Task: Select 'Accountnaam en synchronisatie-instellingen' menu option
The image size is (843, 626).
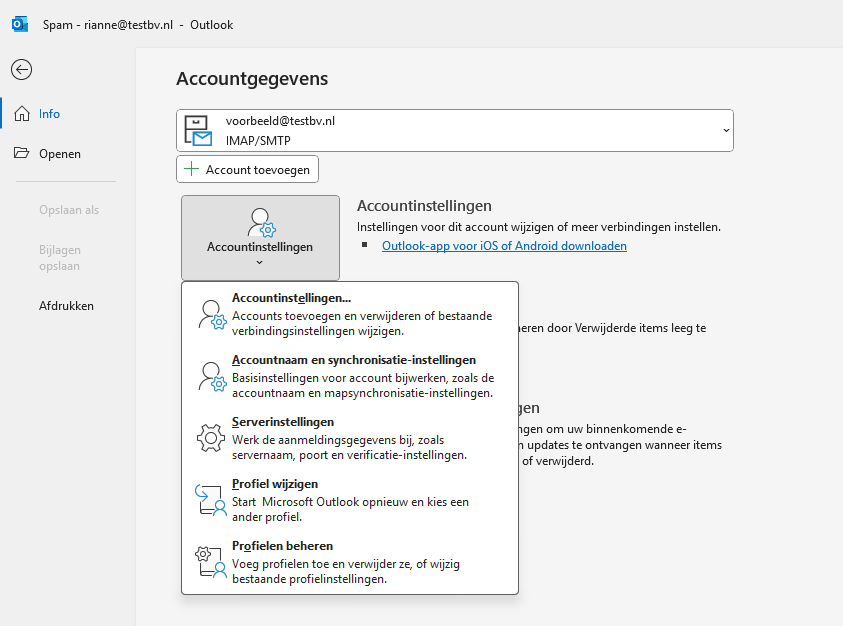Action: pos(352,359)
